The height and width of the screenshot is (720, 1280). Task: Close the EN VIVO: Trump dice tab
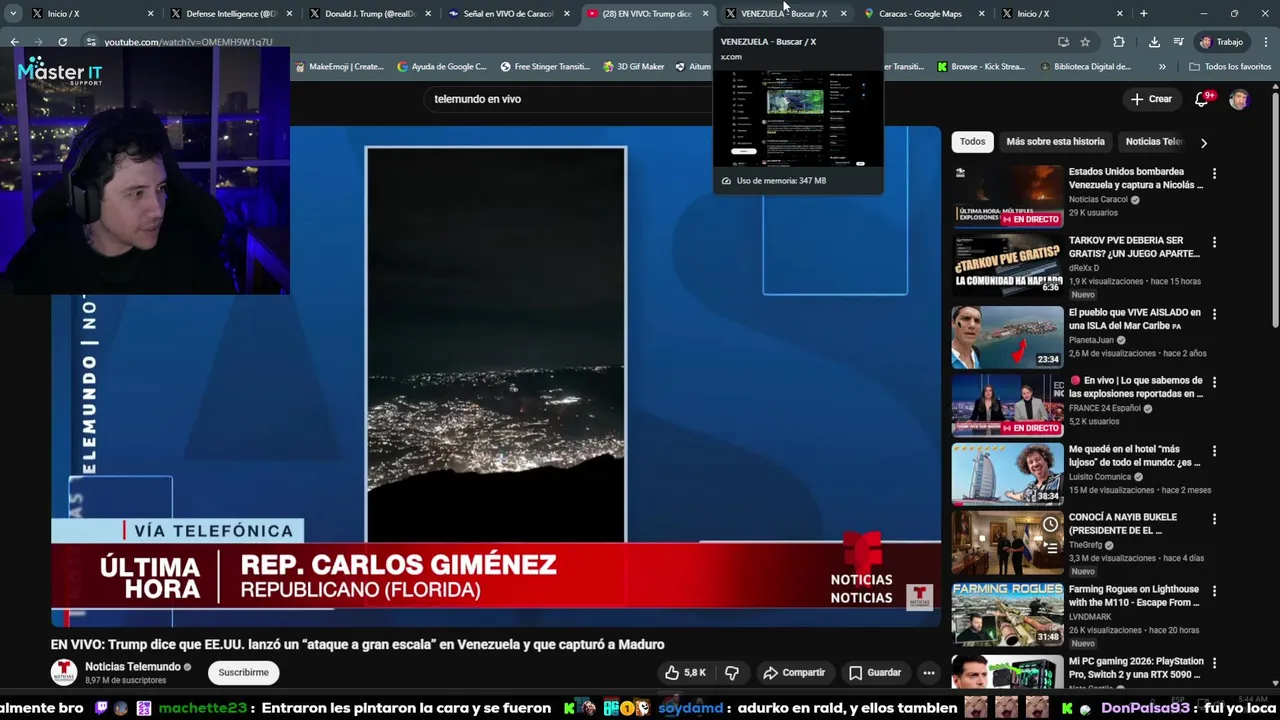click(705, 14)
